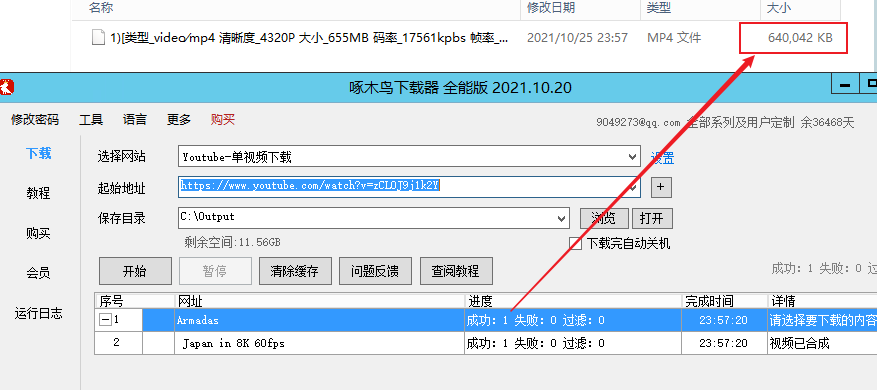877x390 pixels.
Task: Open the 更多 menu
Action: 179,119
